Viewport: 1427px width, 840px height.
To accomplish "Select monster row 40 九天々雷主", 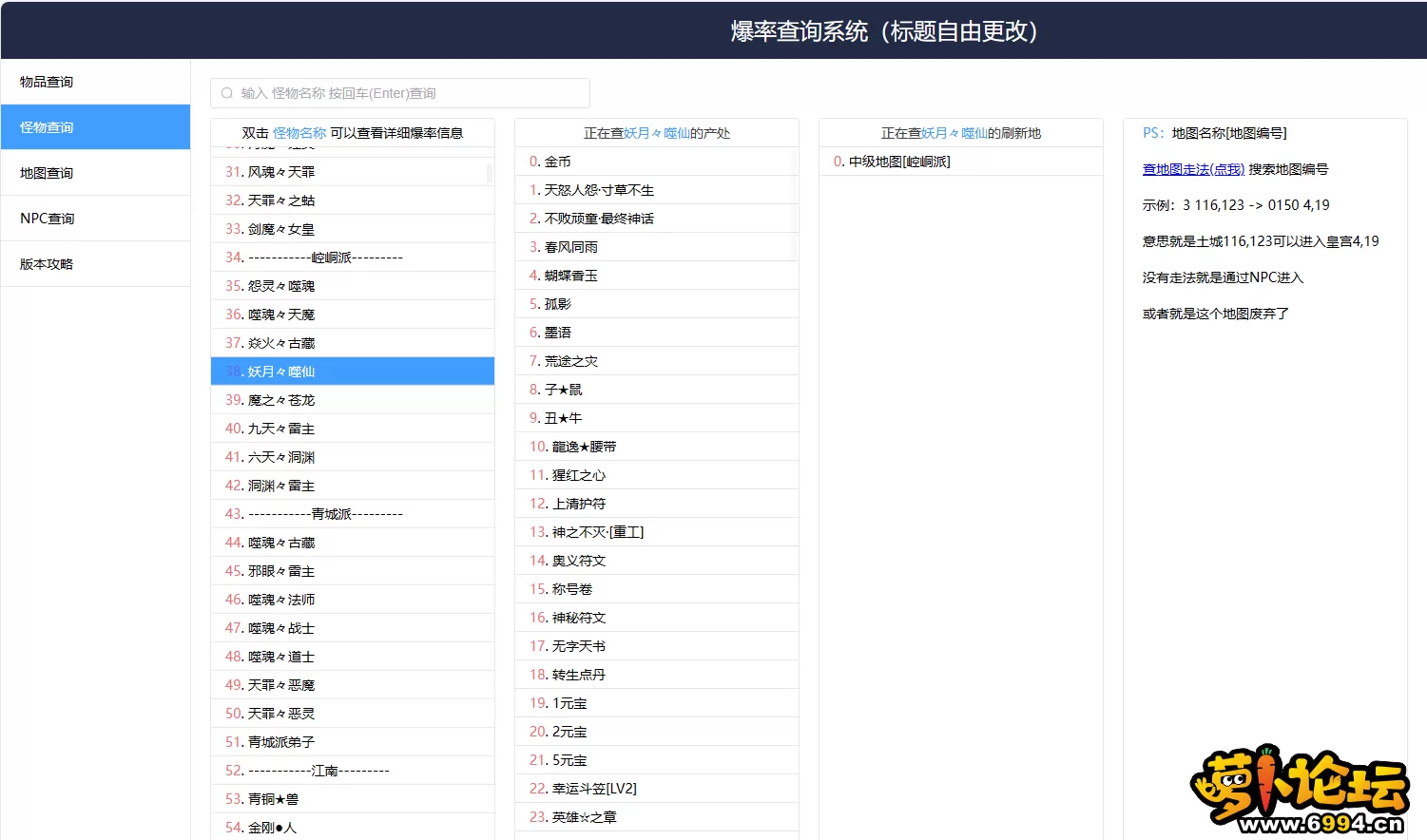I will click(x=353, y=429).
